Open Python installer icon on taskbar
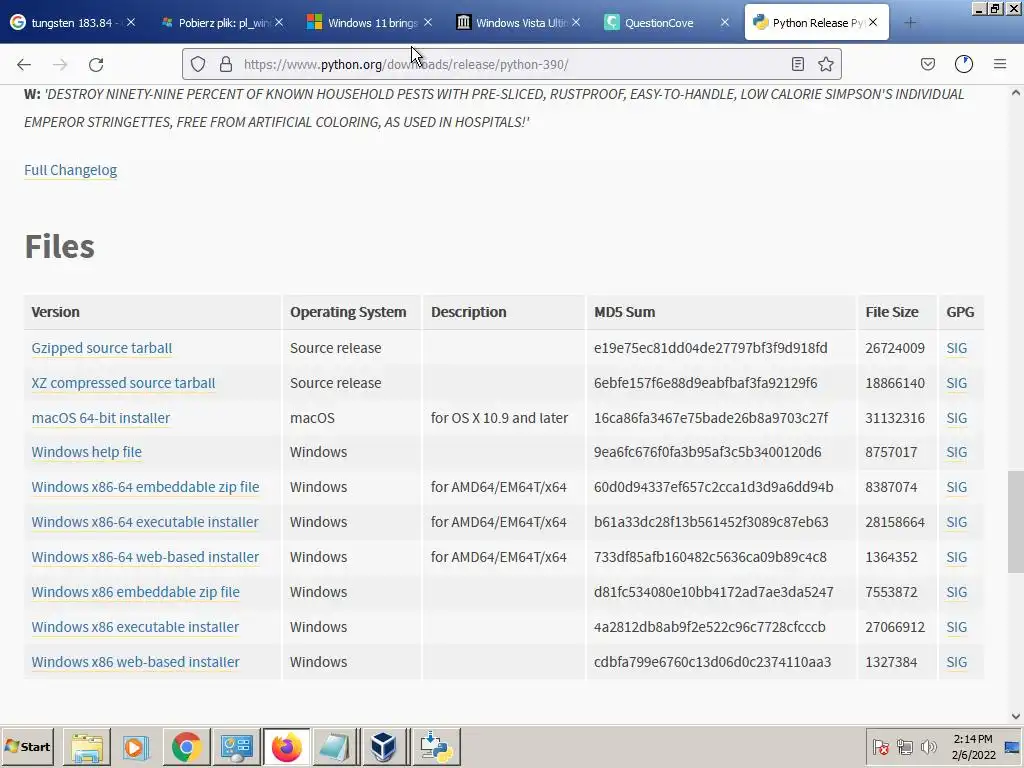 click(436, 747)
